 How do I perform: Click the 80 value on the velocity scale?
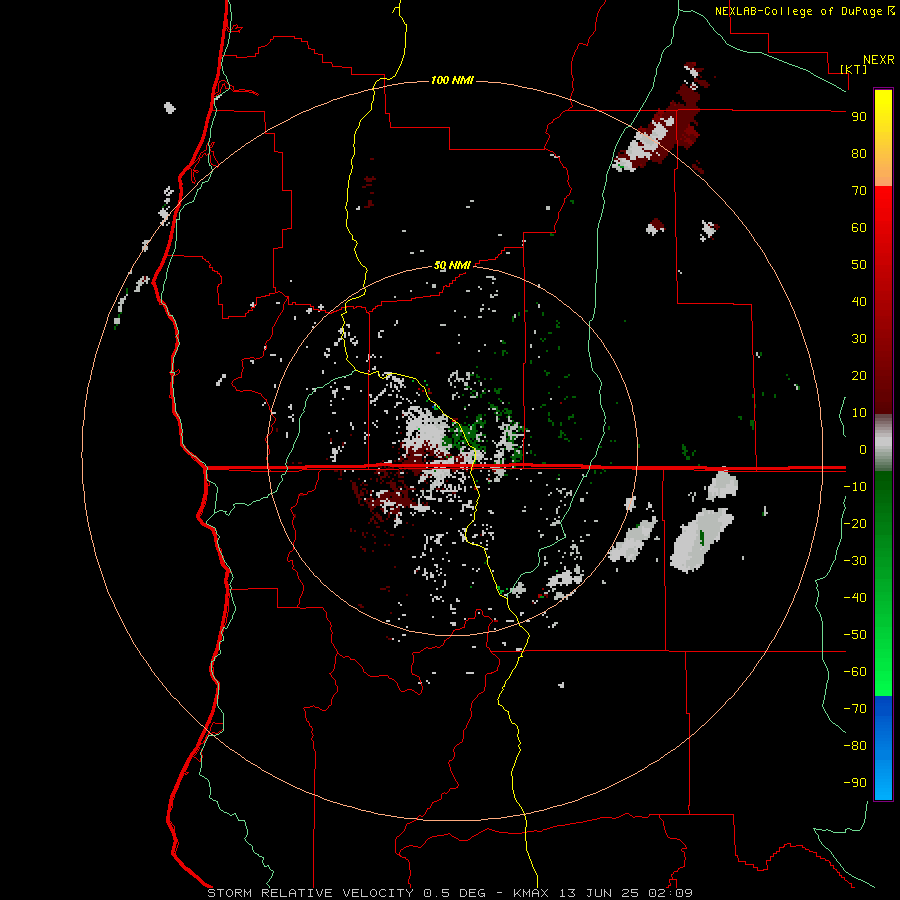click(x=859, y=154)
